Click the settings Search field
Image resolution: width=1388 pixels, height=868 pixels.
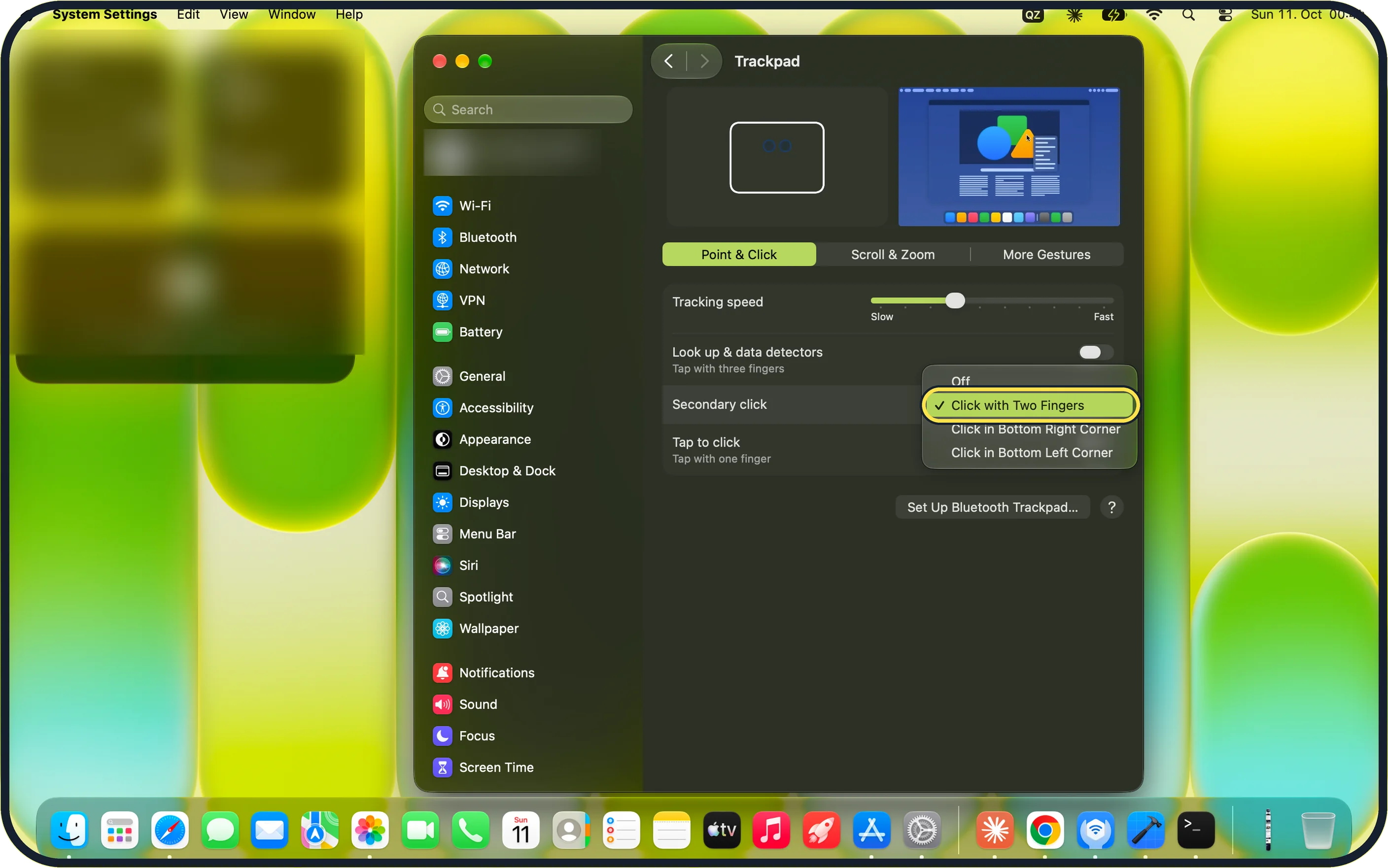(x=528, y=110)
